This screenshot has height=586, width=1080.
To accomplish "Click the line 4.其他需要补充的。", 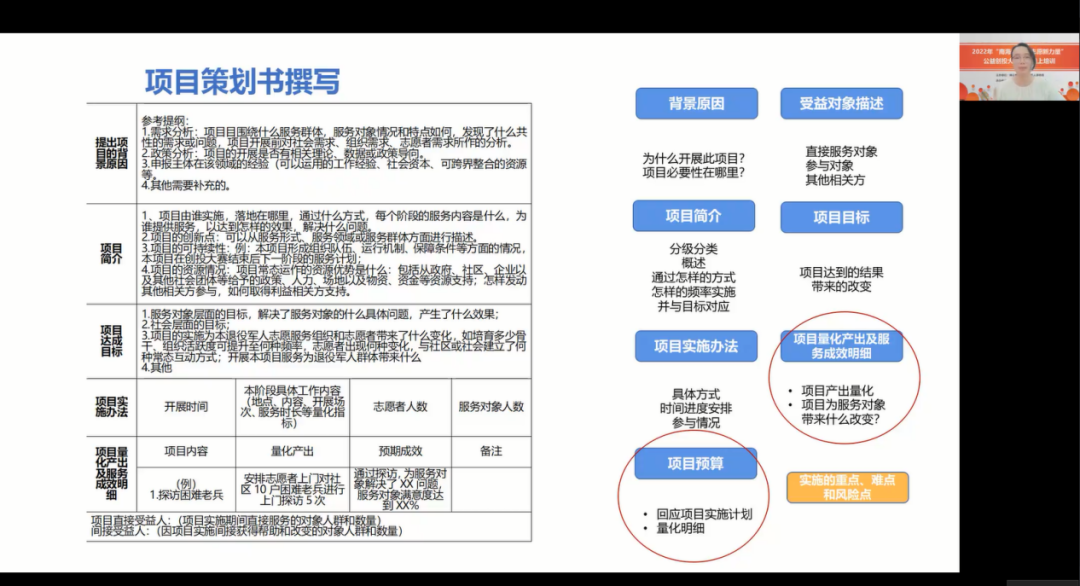I will pos(186,185).
